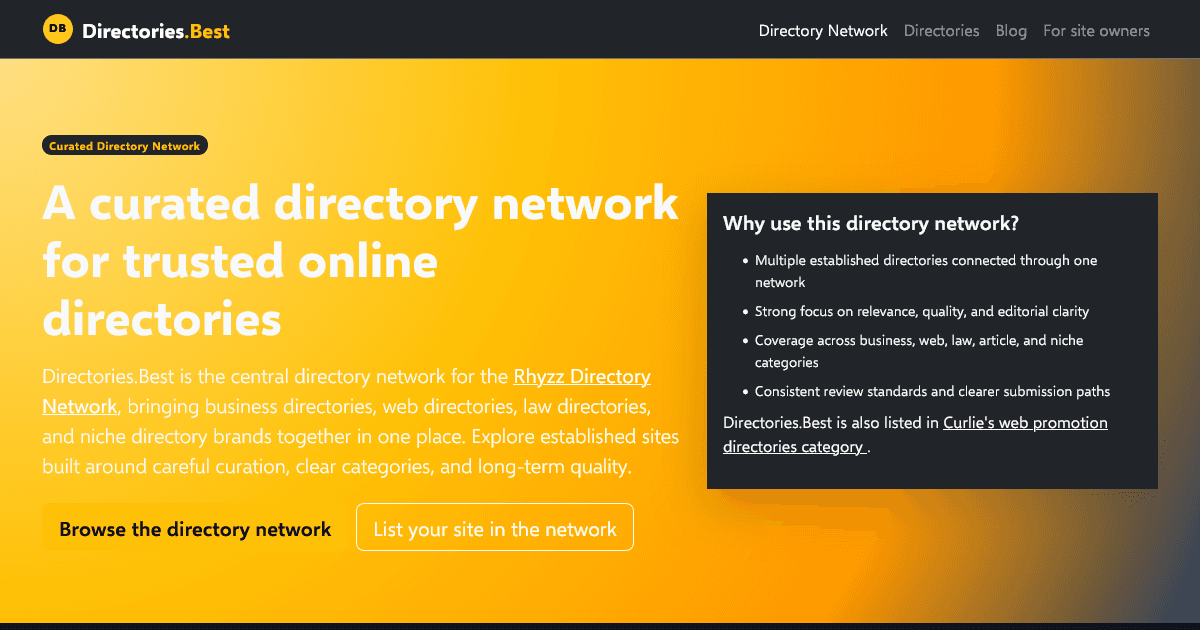Open the For site owners page
The height and width of the screenshot is (630, 1200).
pos(1096,31)
